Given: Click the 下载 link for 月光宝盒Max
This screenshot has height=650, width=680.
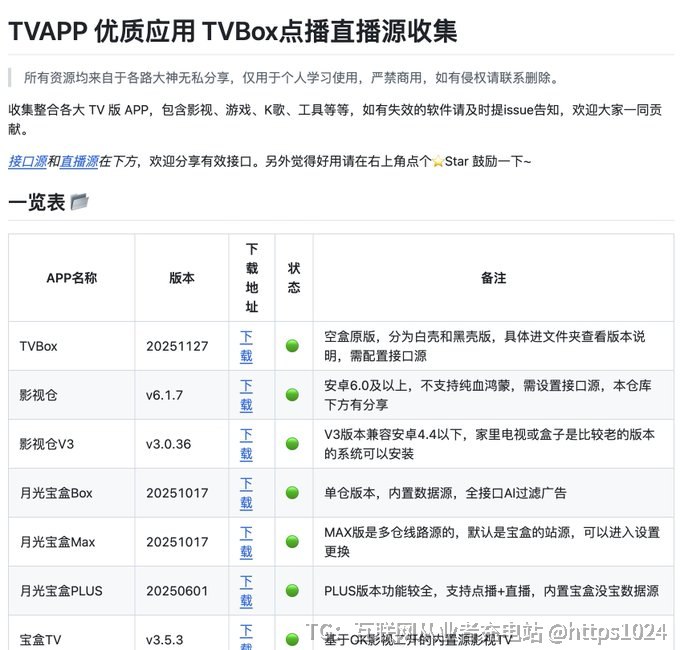Looking at the screenshot, I should click(x=246, y=542).
